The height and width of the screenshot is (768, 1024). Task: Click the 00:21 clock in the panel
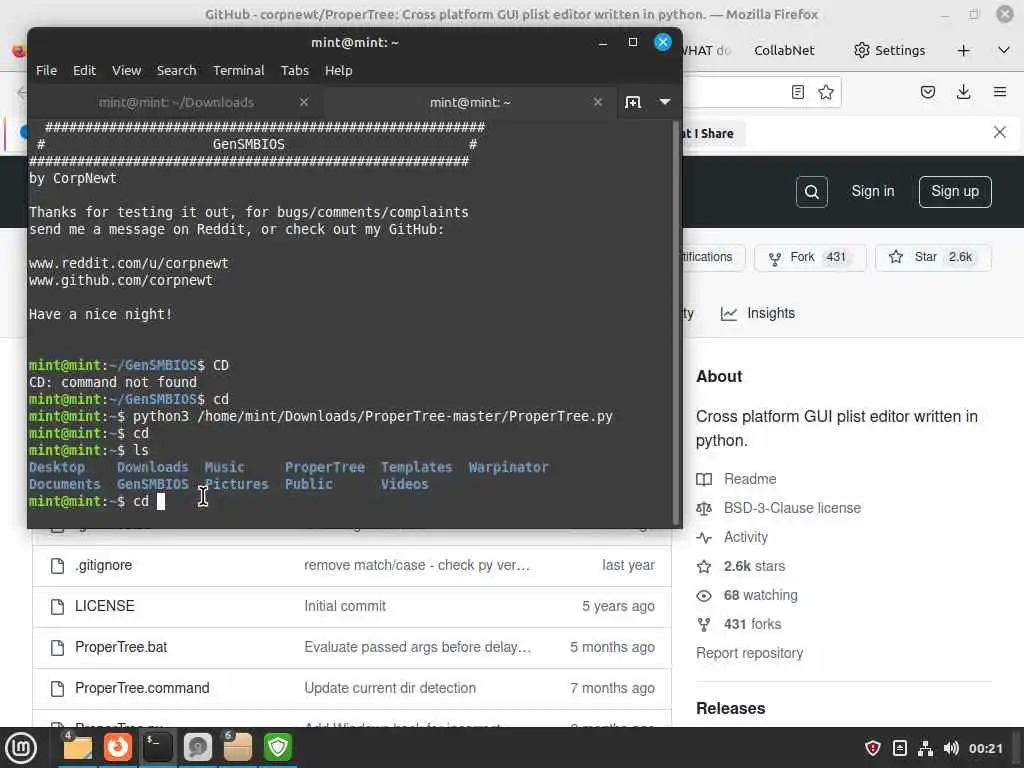[985, 748]
